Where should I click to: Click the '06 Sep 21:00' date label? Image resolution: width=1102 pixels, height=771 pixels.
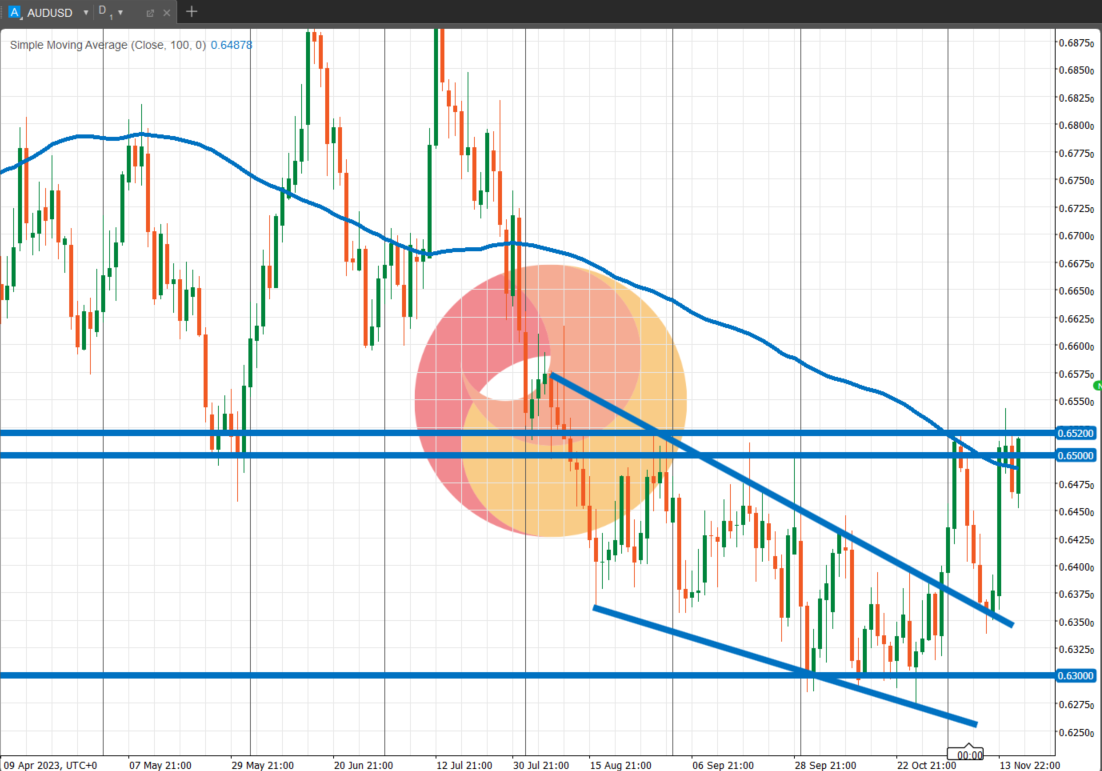click(x=722, y=765)
